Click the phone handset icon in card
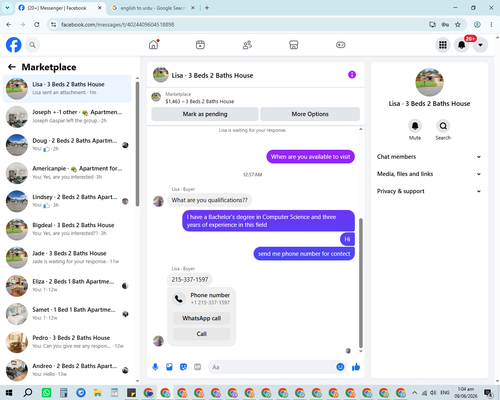The image size is (500, 400). (x=179, y=299)
